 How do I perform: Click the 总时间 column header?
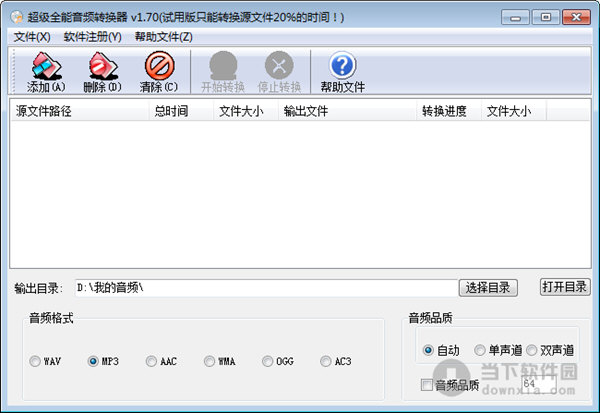pos(181,111)
